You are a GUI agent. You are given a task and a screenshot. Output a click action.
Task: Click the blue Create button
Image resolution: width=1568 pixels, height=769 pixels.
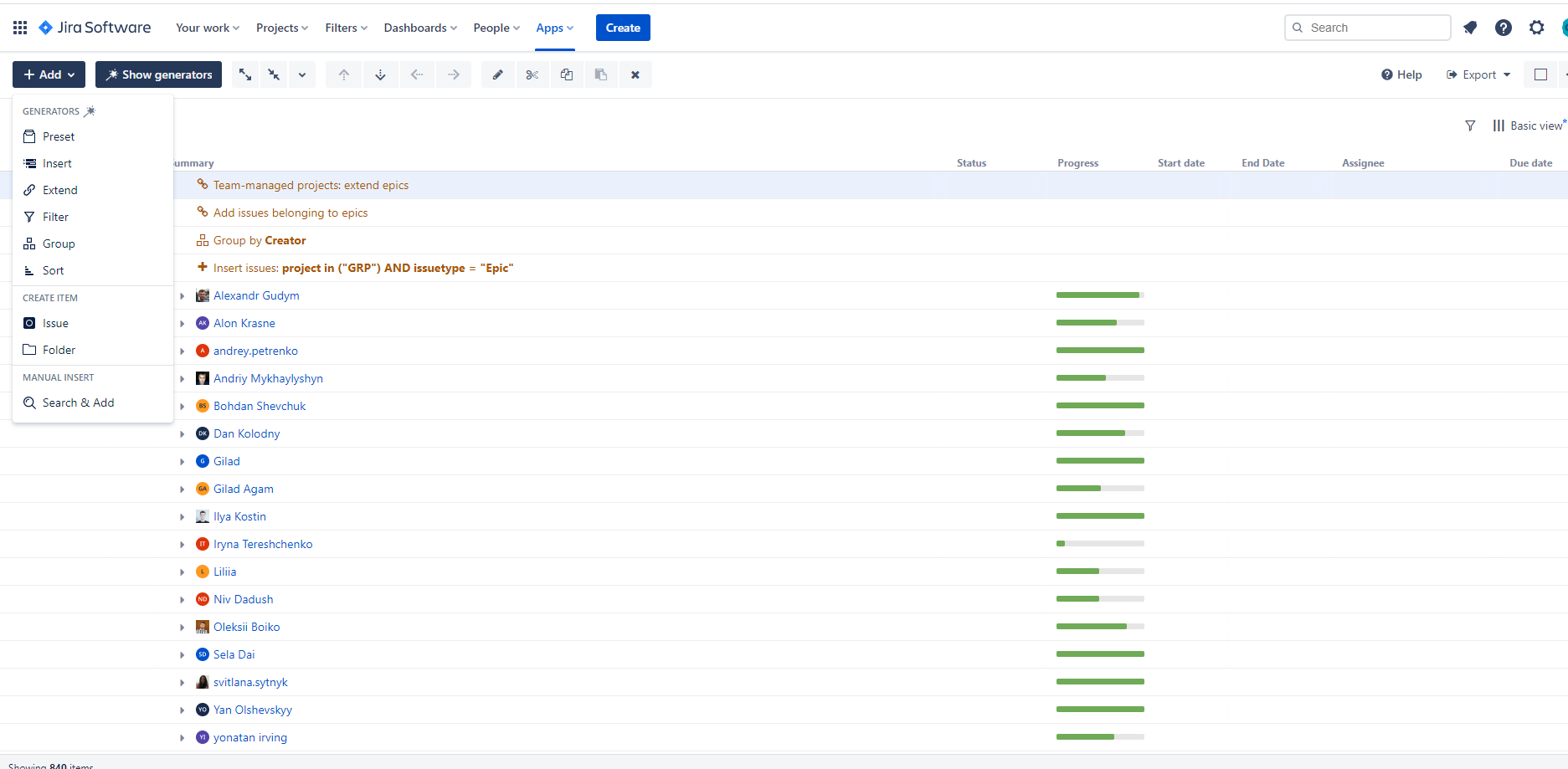623,28
